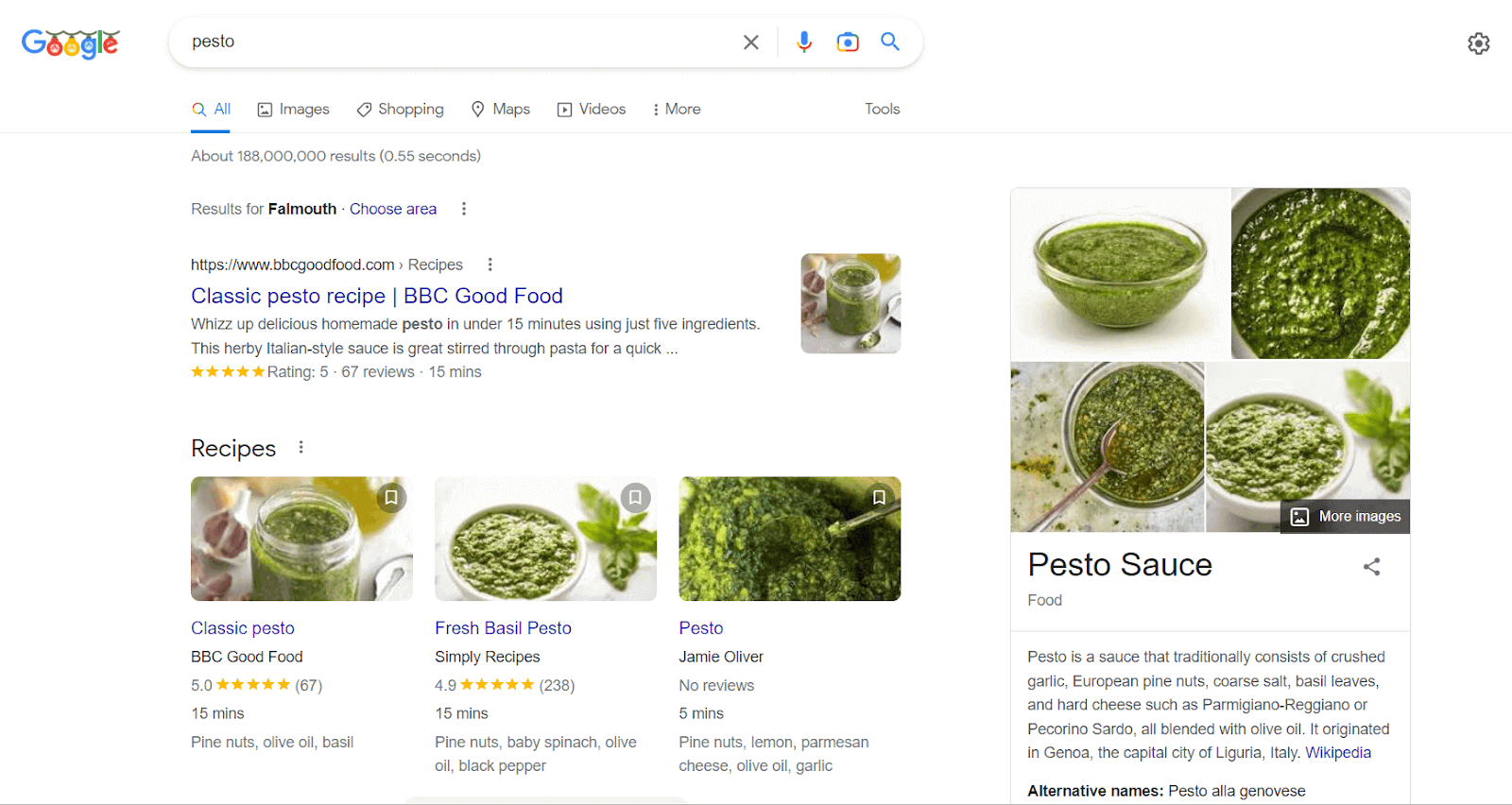Screen dimensions: 1512x805
Task: Switch to the Shopping tab
Action: (x=401, y=110)
